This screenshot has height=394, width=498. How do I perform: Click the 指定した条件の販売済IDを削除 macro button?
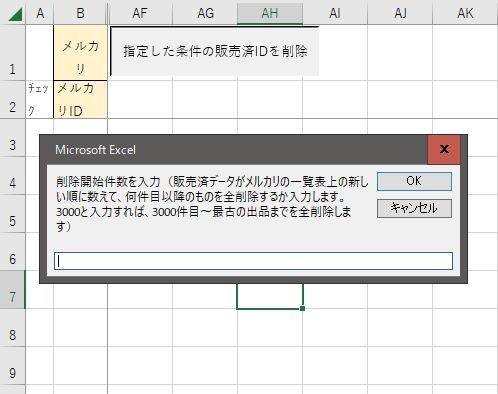215,51
